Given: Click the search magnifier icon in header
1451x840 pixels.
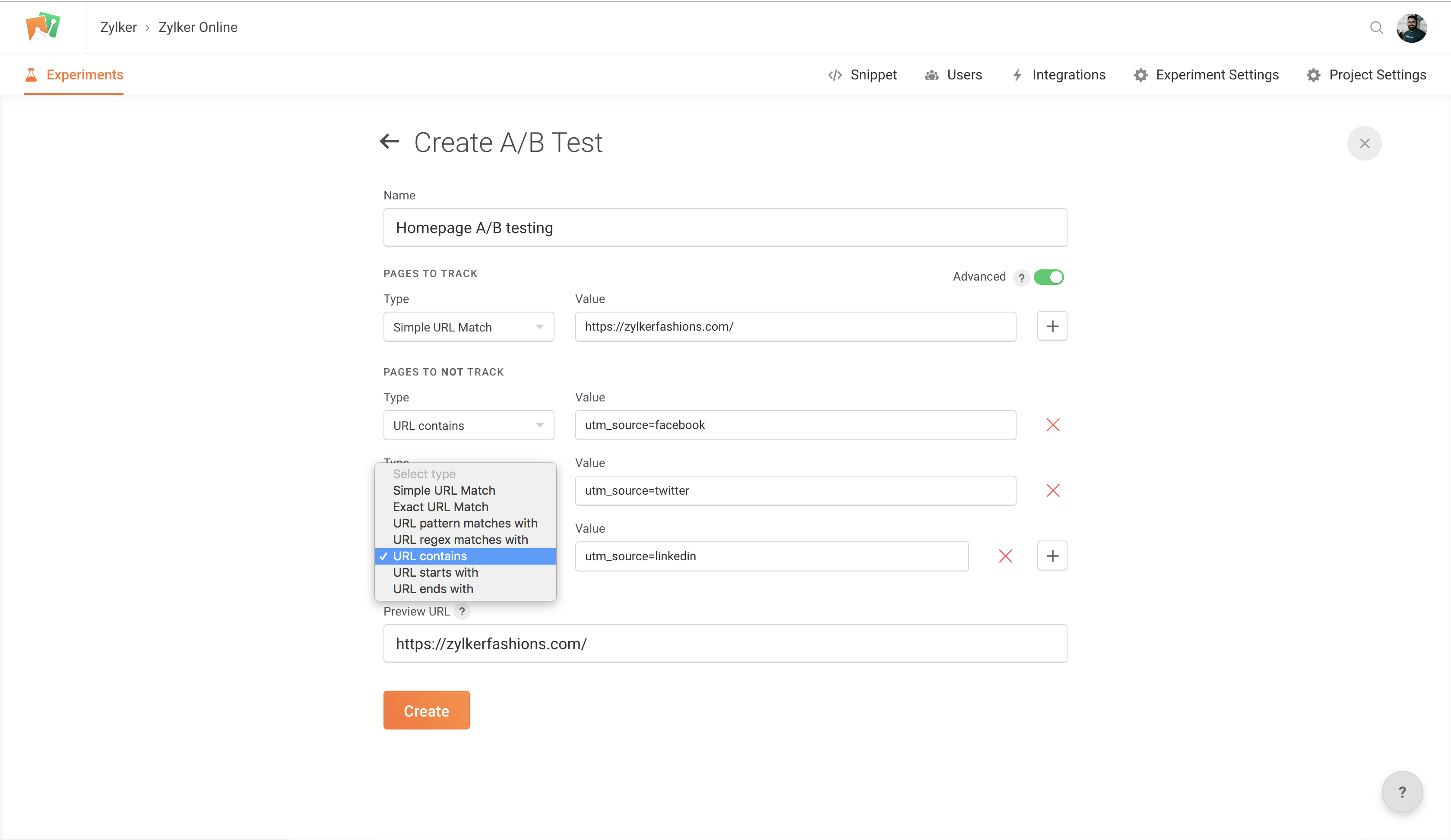Looking at the screenshot, I should coord(1376,28).
